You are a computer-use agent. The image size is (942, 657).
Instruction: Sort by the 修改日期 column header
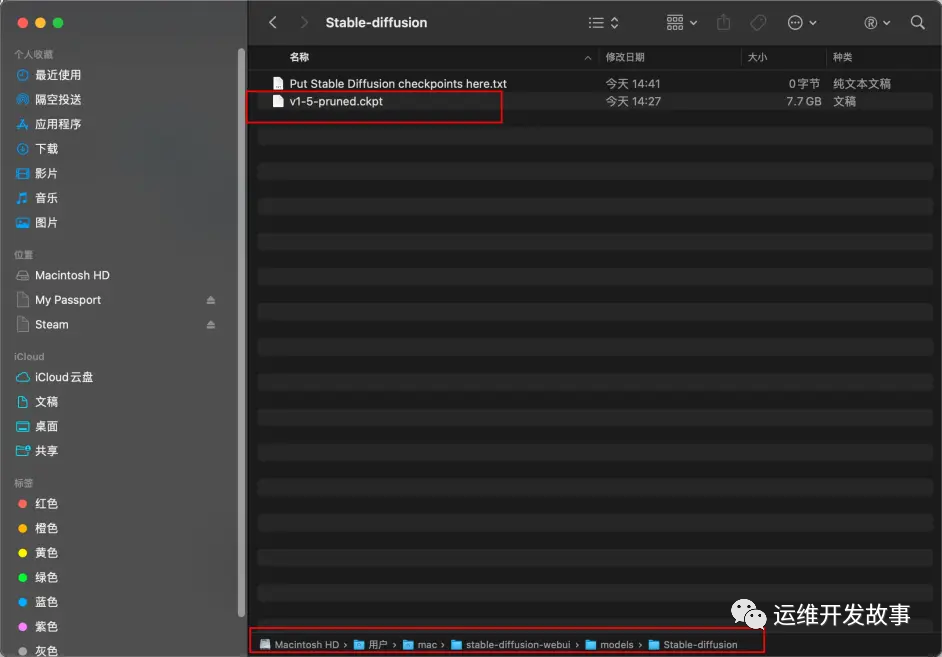625,57
